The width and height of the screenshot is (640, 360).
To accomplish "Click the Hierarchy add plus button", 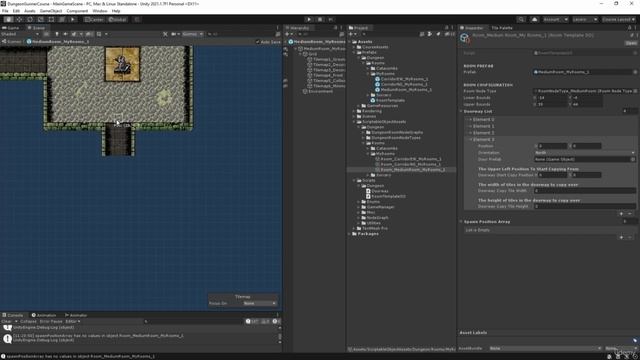I will pyautogui.click(x=287, y=34).
